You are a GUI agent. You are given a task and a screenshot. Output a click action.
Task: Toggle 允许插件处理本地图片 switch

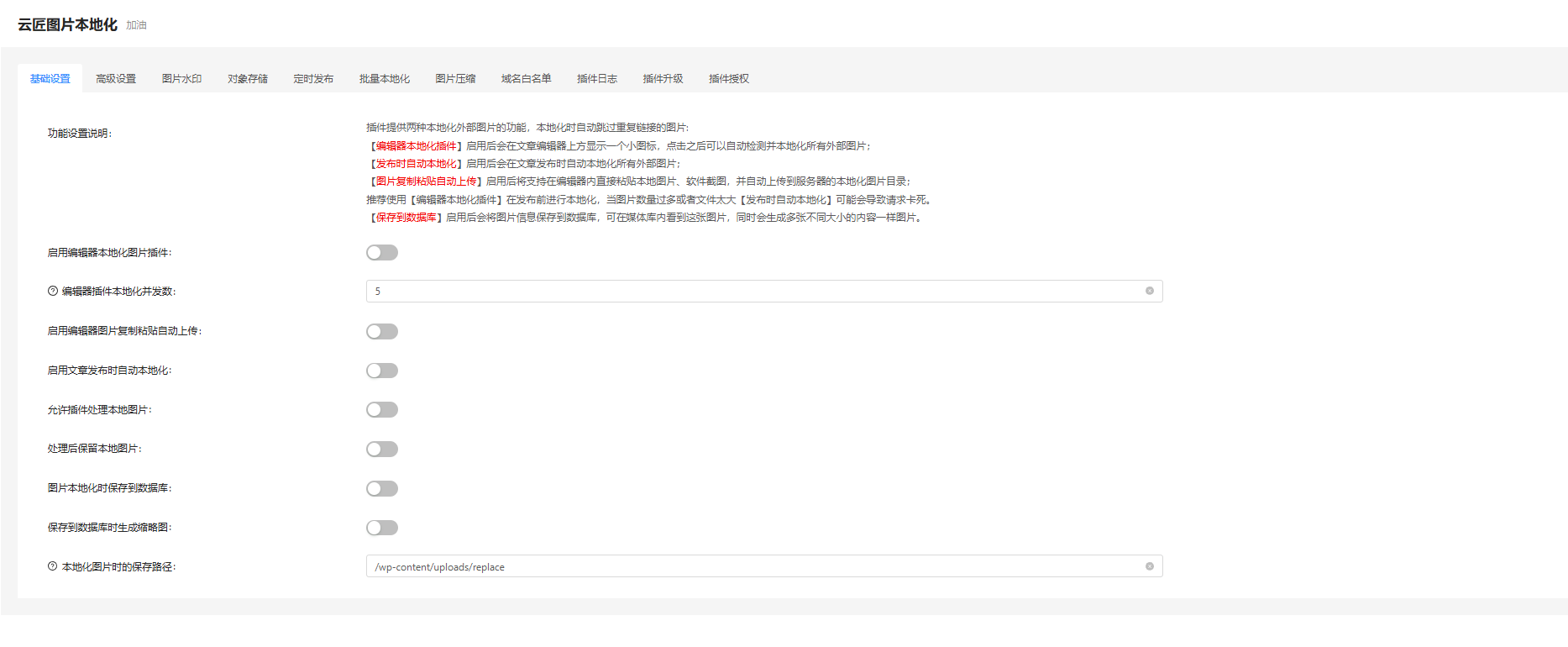(x=382, y=410)
